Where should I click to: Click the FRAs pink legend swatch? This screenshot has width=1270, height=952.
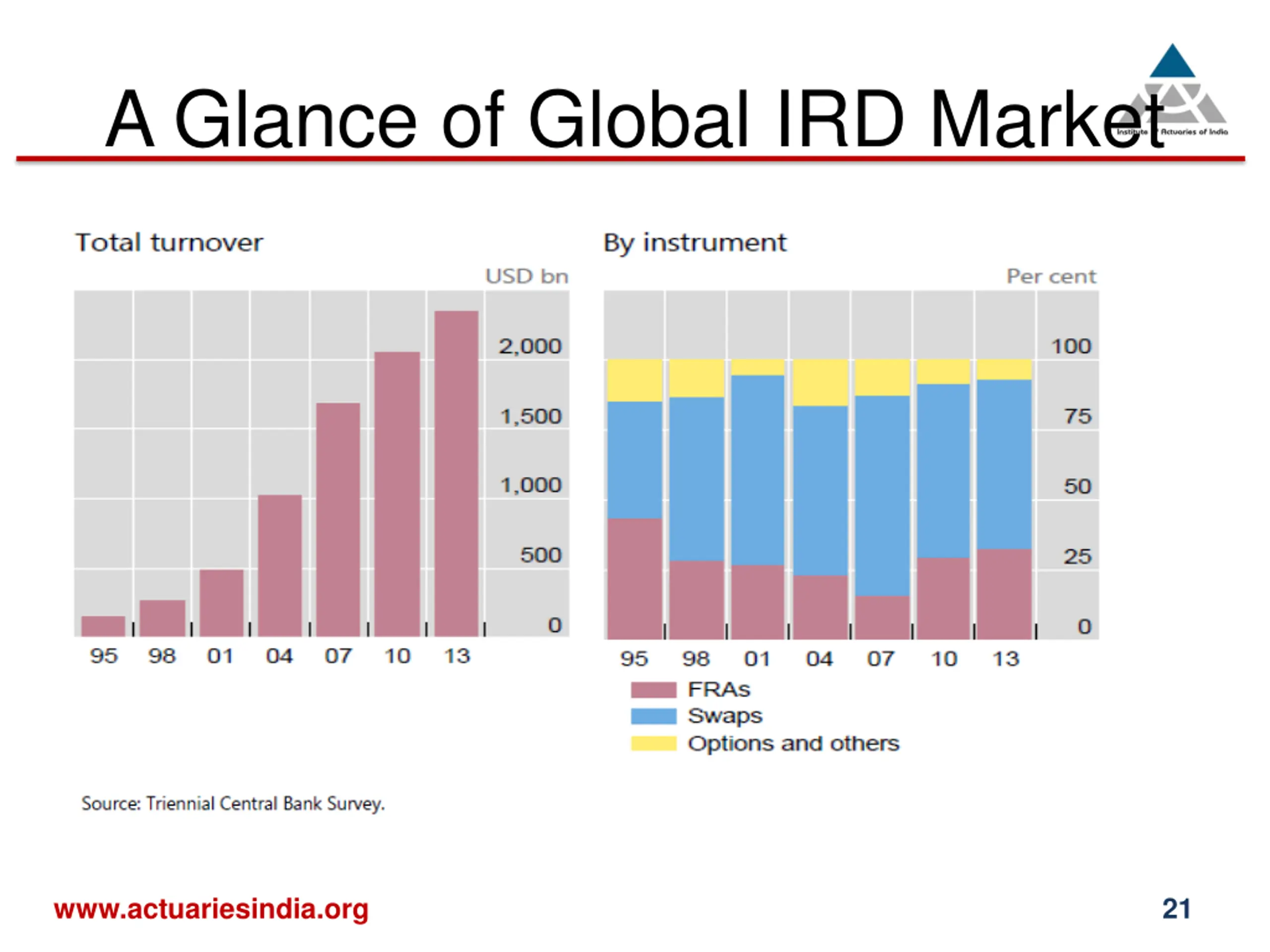tap(653, 689)
